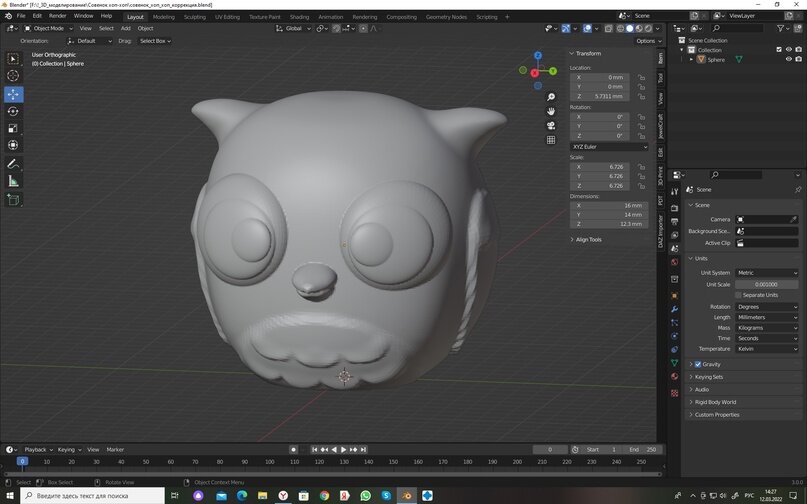Screen dimensions: 807x504
Task: Toggle Collection exclude checkbox in outliner
Action: click(779, 49)
